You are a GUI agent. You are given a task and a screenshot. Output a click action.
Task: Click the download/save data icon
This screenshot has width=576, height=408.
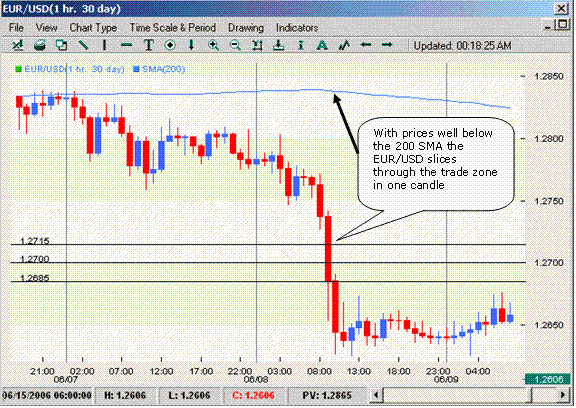[x=278, y=45]
